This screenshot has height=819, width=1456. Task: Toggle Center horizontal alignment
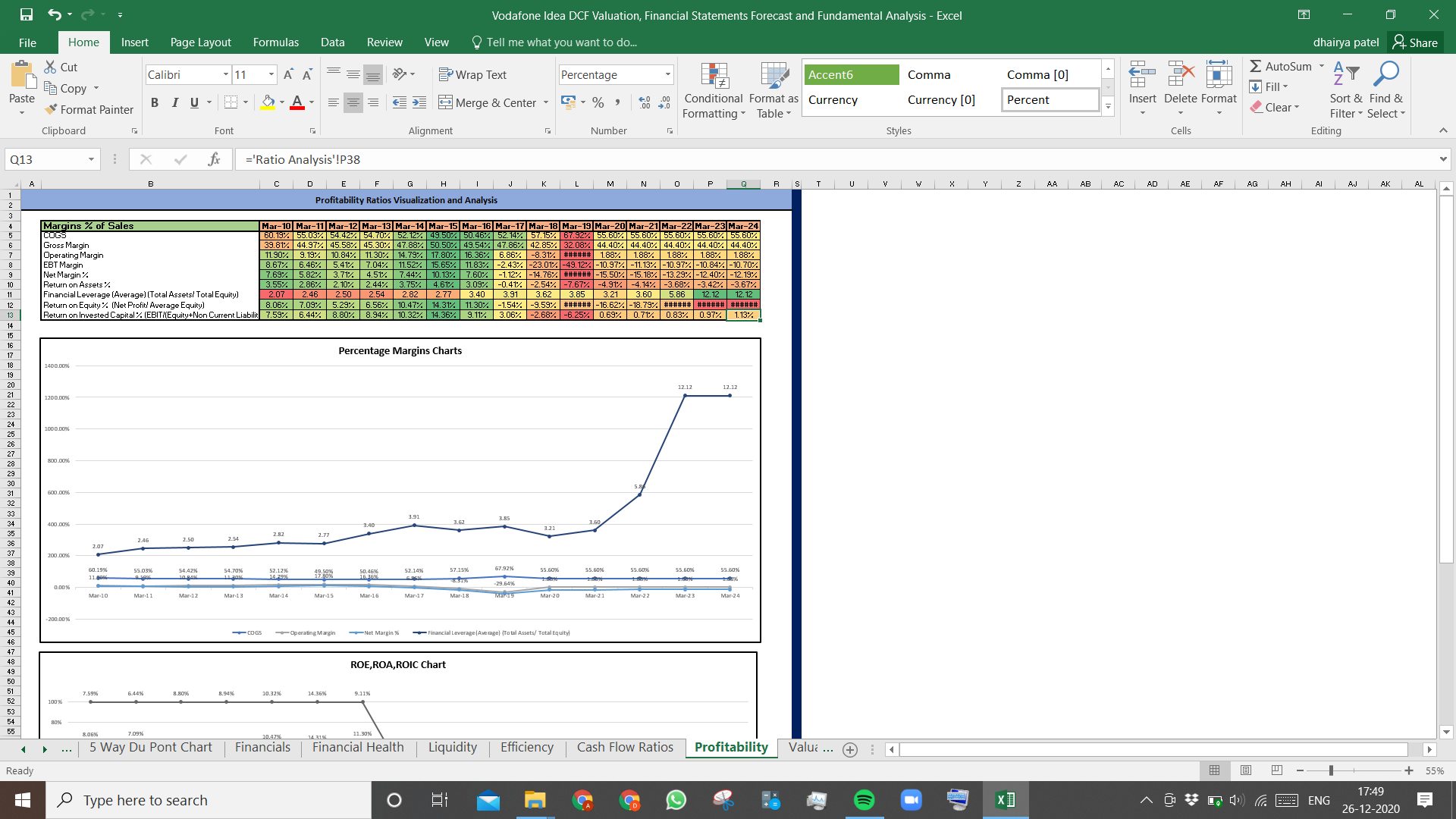pos(353,102)
